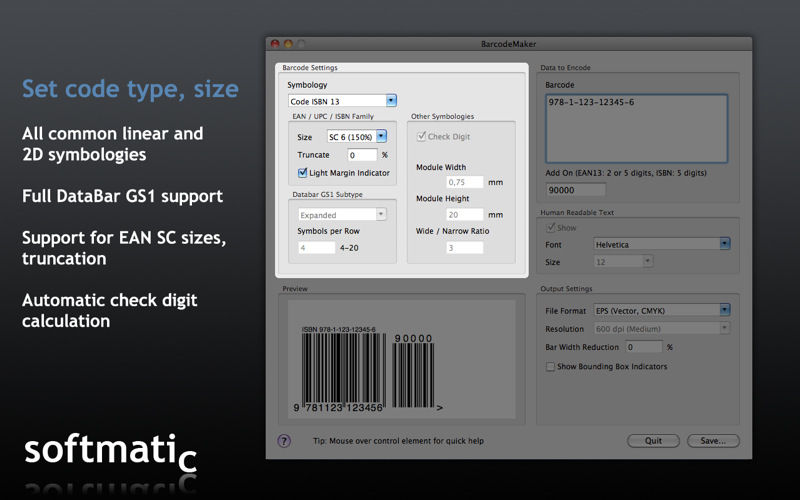Screen dimensions: 800x500
Task: Close the BarcodeMaker window with red button
Action: [x=275, y=44]
